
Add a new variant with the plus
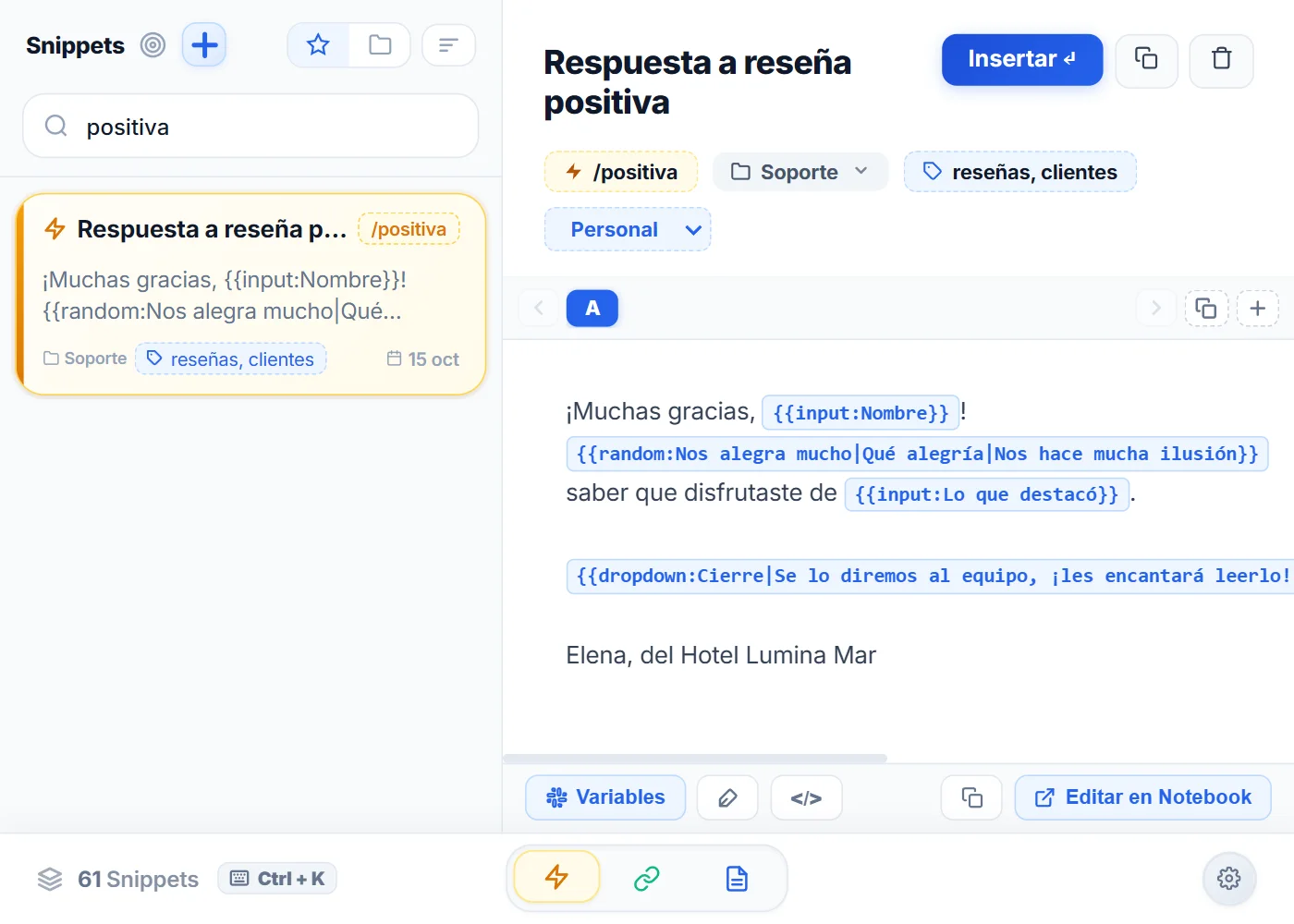click(1257, 308)
